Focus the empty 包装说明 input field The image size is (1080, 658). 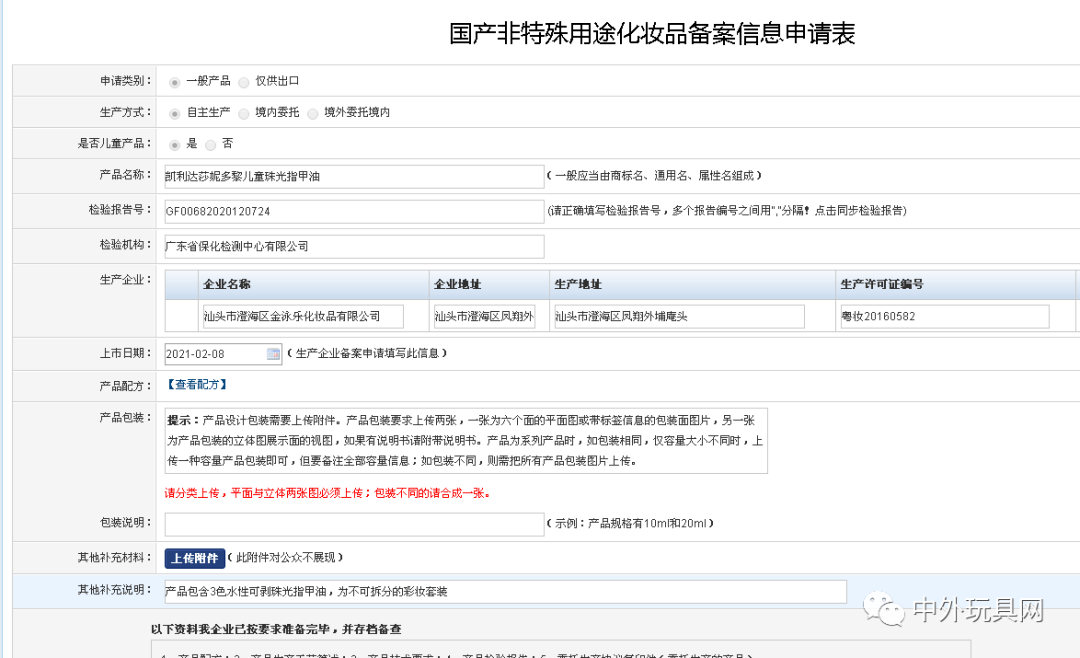pos(354,524)
